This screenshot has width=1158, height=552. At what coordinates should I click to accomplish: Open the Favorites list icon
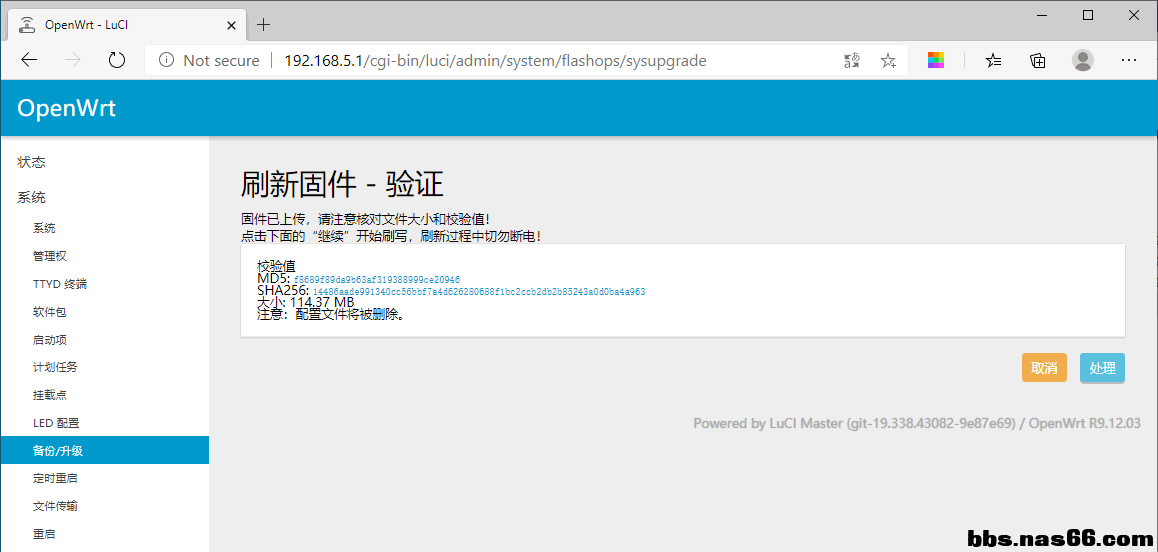click(993, 60)
